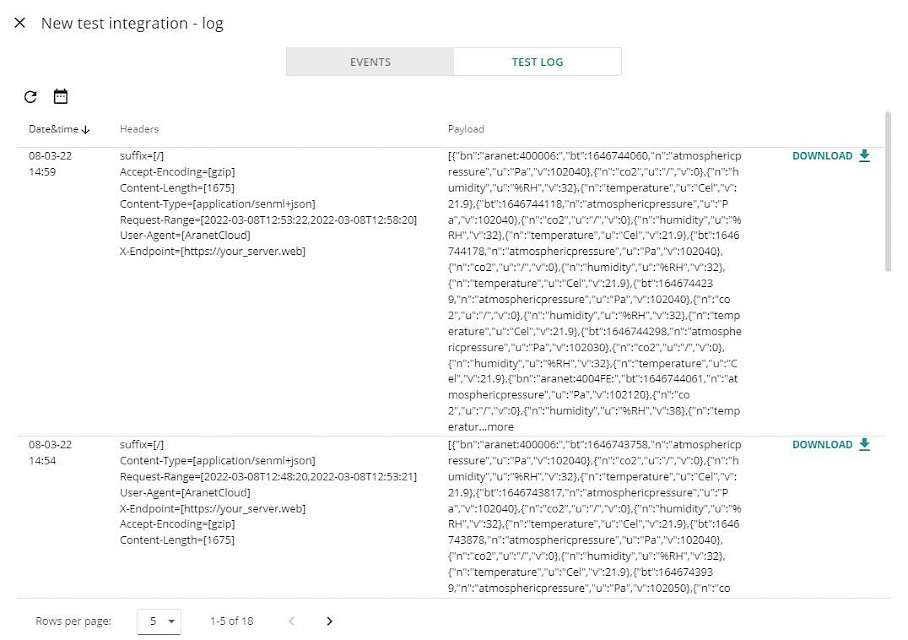Open the calendar date filter

(x=61, y=97)
